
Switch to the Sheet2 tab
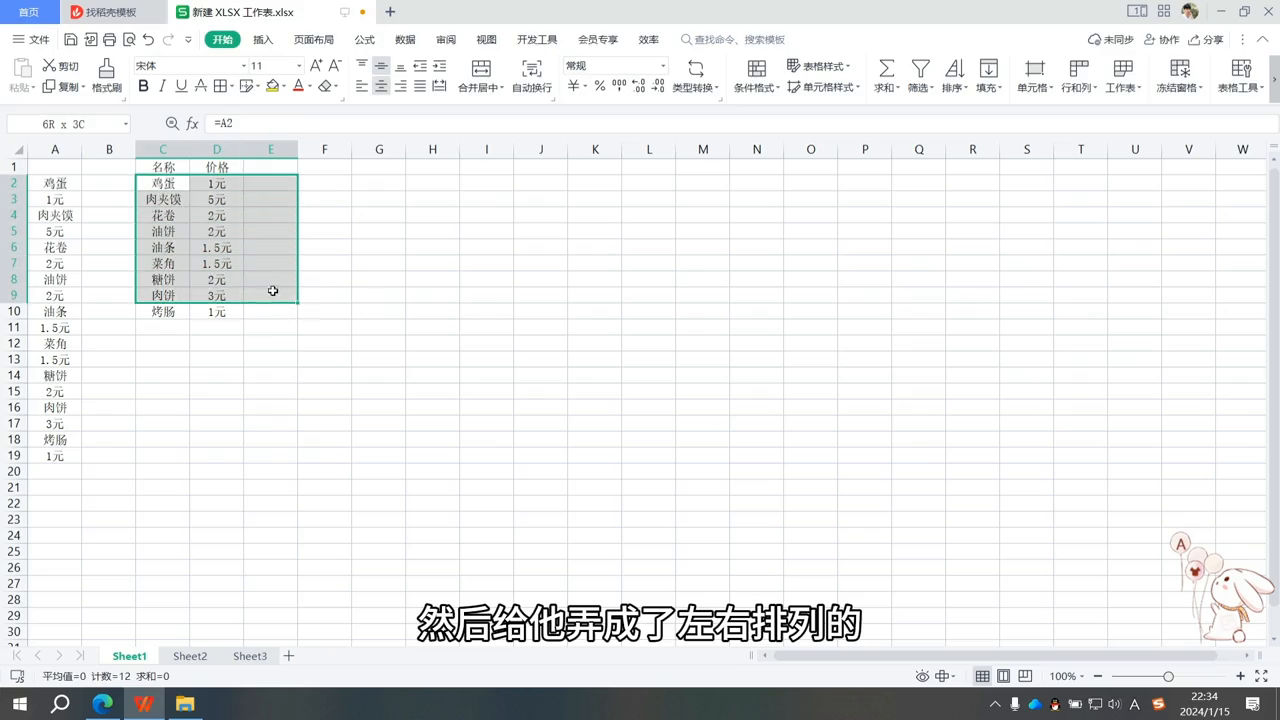click(190, 656)
